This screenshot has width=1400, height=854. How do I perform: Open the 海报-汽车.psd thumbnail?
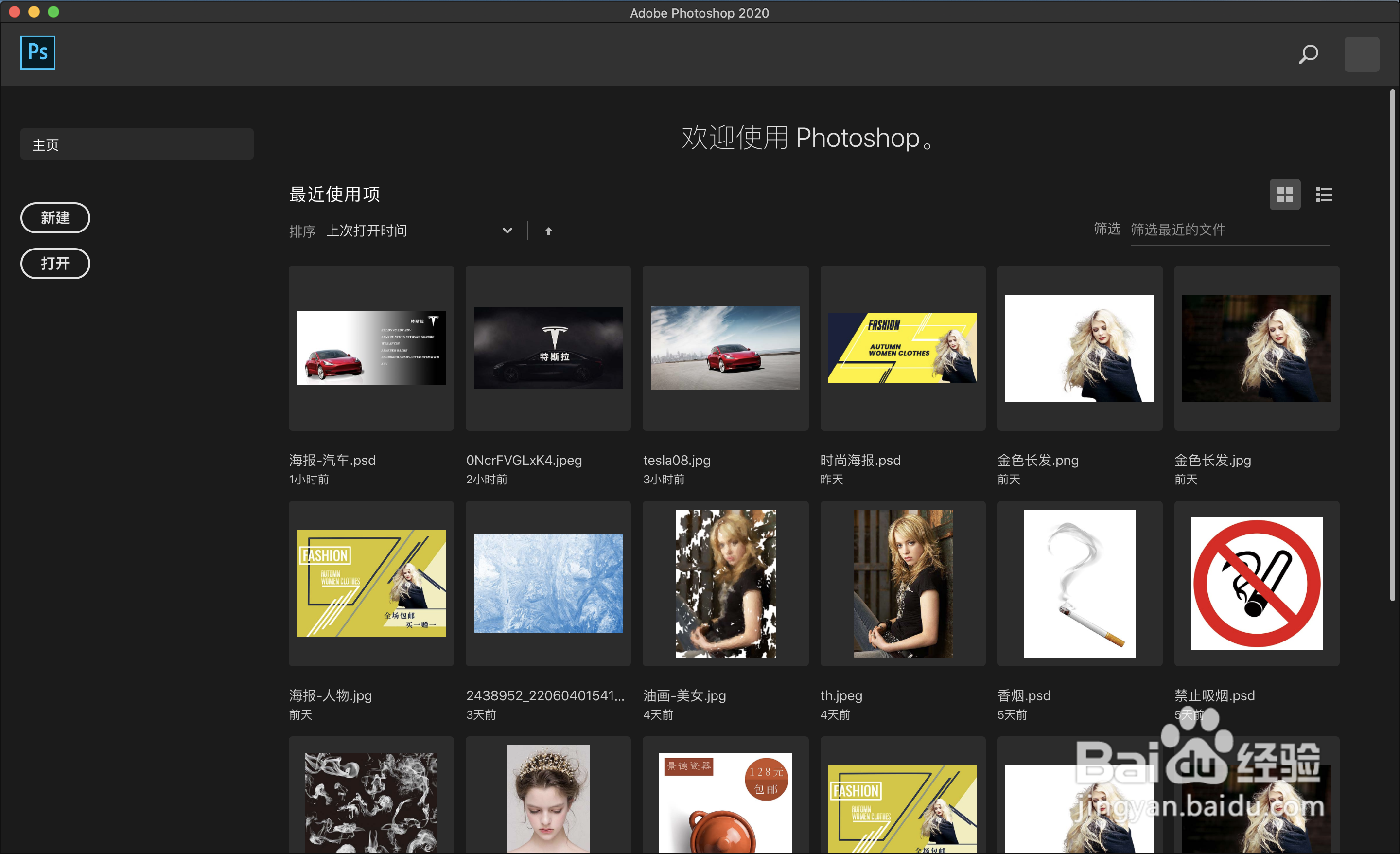[x=371, y=348]
